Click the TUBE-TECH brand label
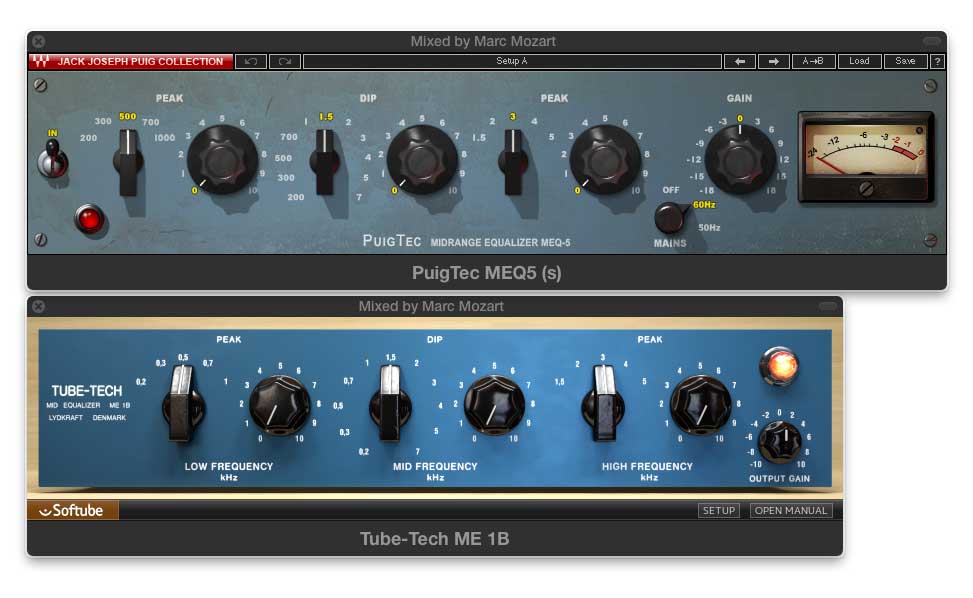 tap(87, 391)
